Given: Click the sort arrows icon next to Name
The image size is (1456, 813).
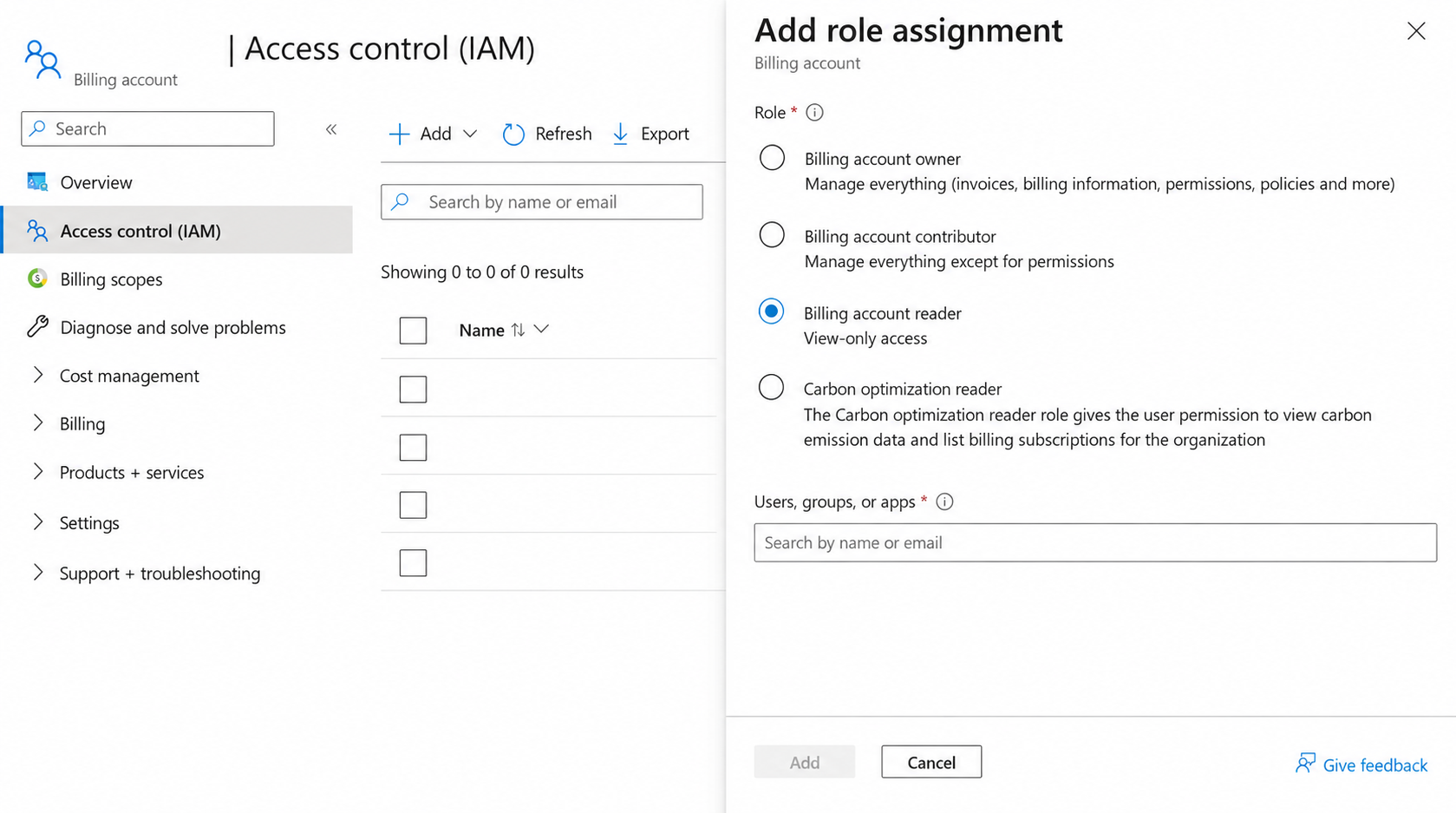Looking at the screenshot, I should coord(518,330).
